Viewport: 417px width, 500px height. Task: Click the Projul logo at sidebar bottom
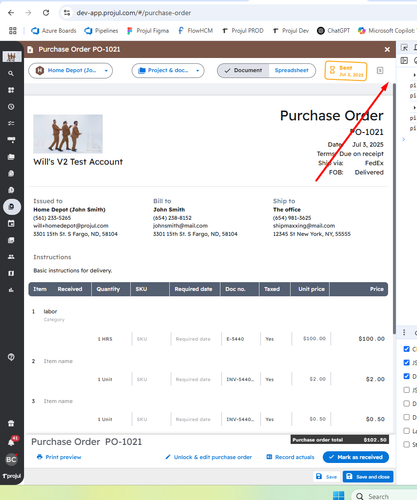[x=12, y=476]
